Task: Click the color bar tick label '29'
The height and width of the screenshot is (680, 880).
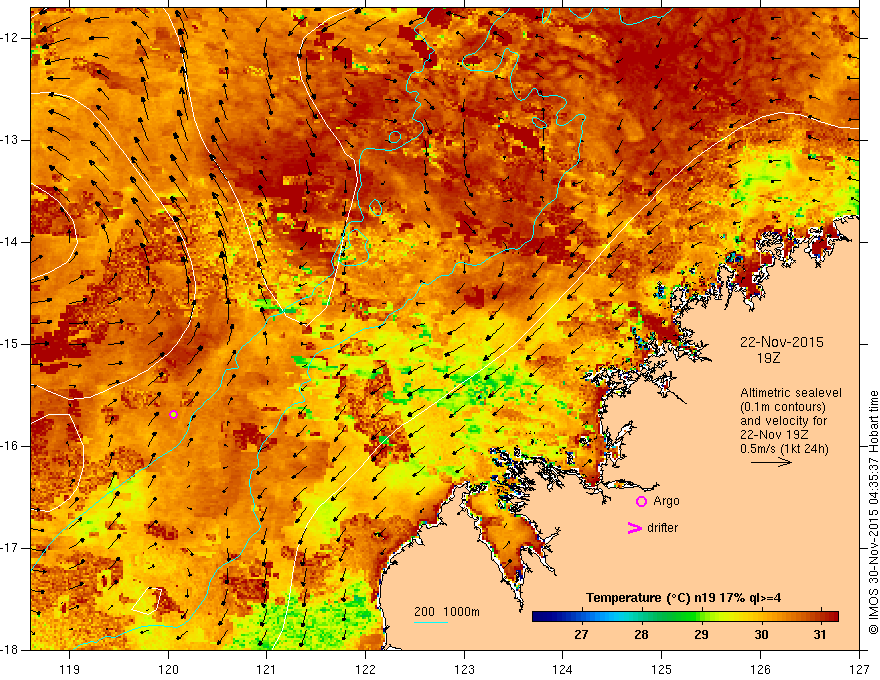Action: tap(701, 635)
